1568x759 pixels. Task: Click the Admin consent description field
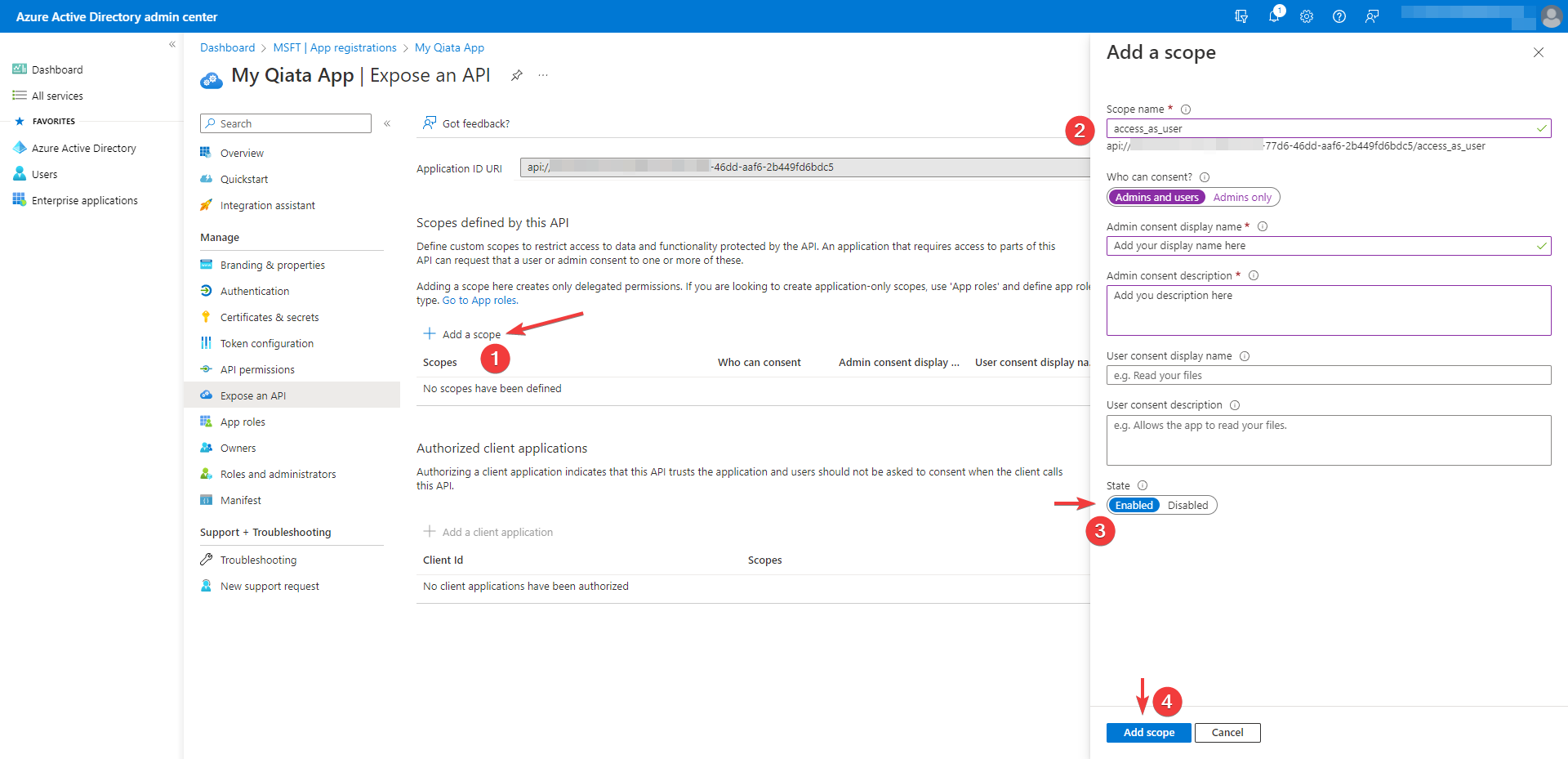coord(1328,310)
